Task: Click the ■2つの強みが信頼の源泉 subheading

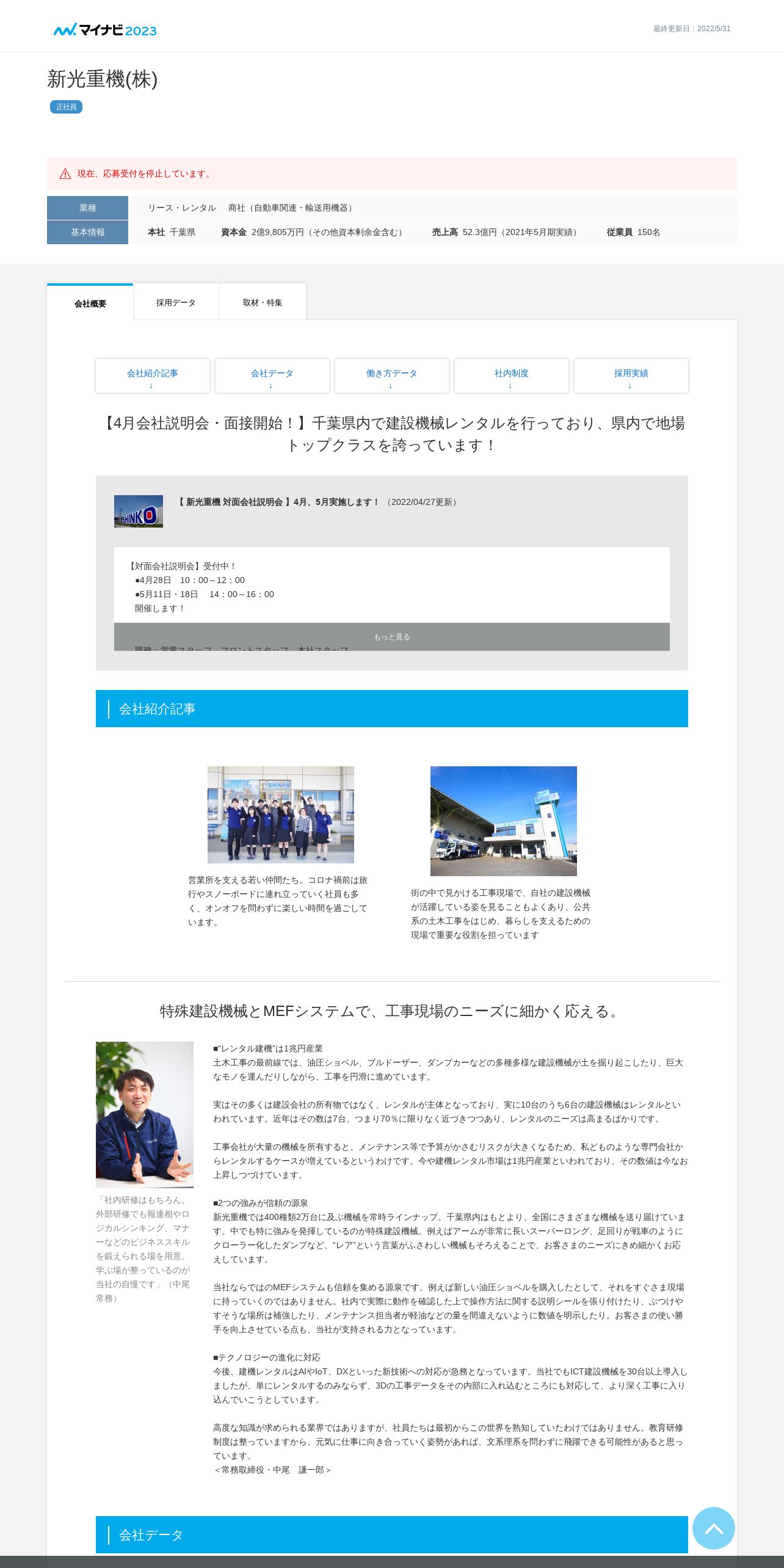Action: [261, 1203]
